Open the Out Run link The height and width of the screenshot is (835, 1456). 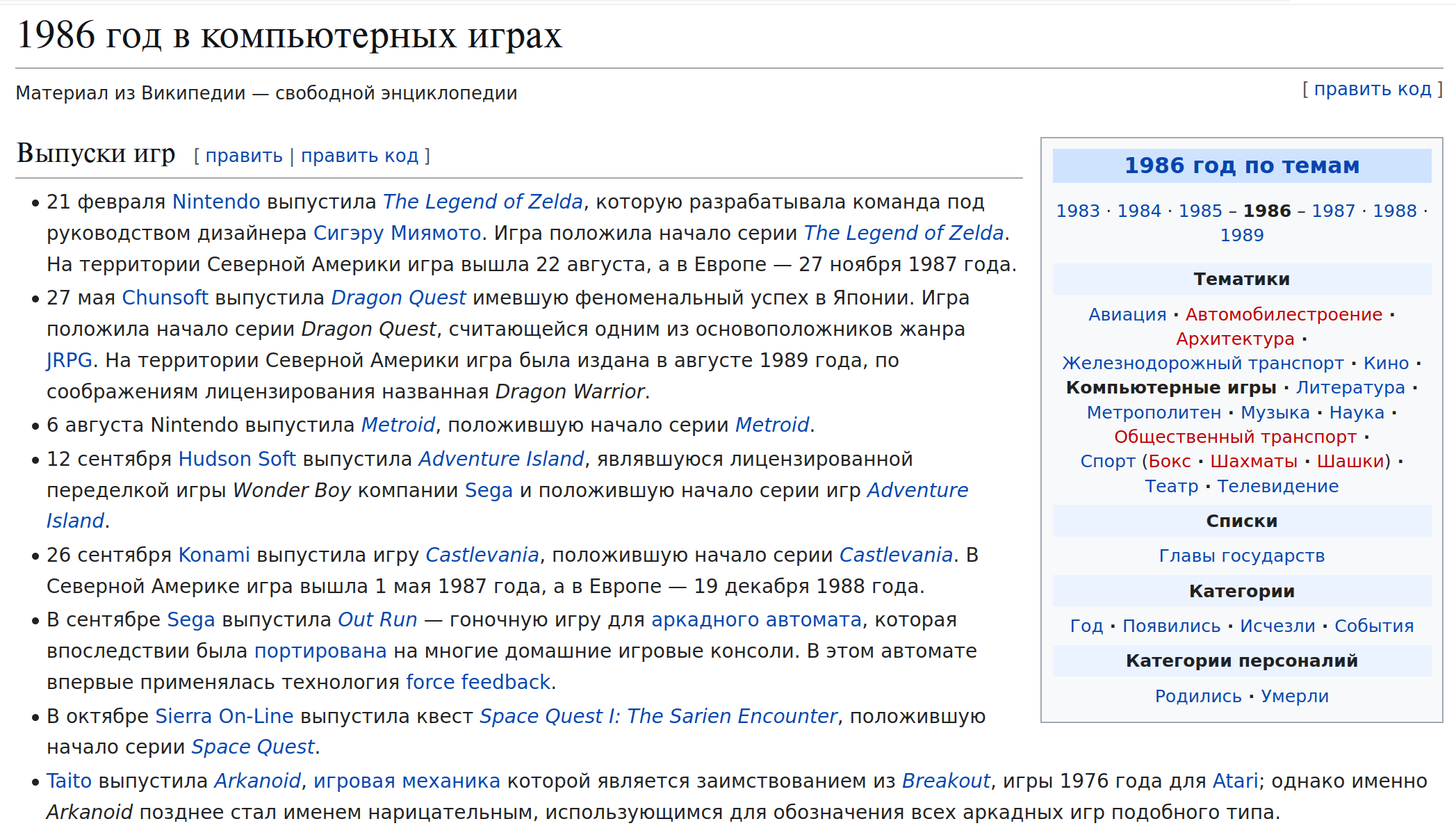coord(377,619)
